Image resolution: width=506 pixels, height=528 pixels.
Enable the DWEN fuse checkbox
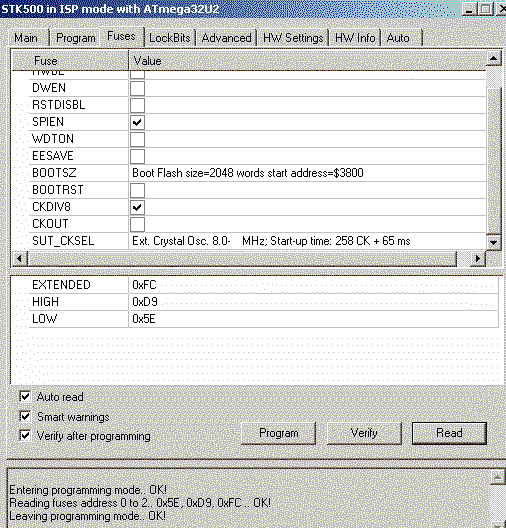[x=137, y=88]
